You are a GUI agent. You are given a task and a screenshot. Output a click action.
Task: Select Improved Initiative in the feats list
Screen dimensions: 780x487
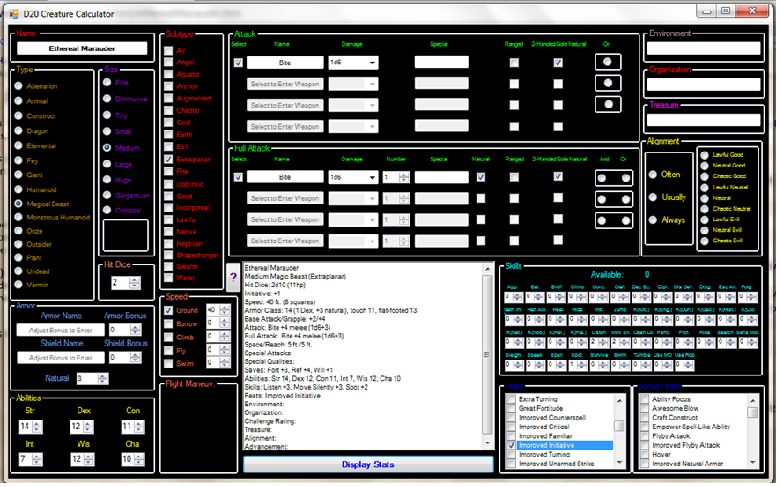pyautogui.click(x=555, y=444)
